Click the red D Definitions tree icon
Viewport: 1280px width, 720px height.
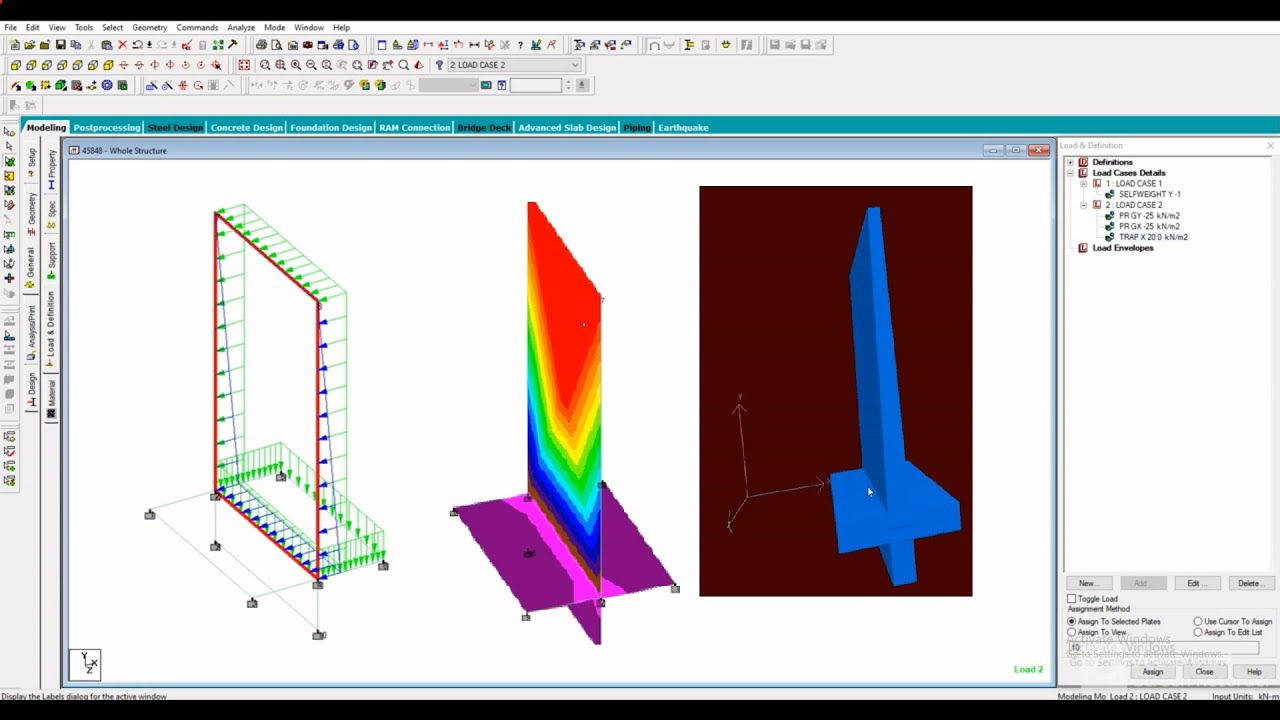(x=1083, y=162)
